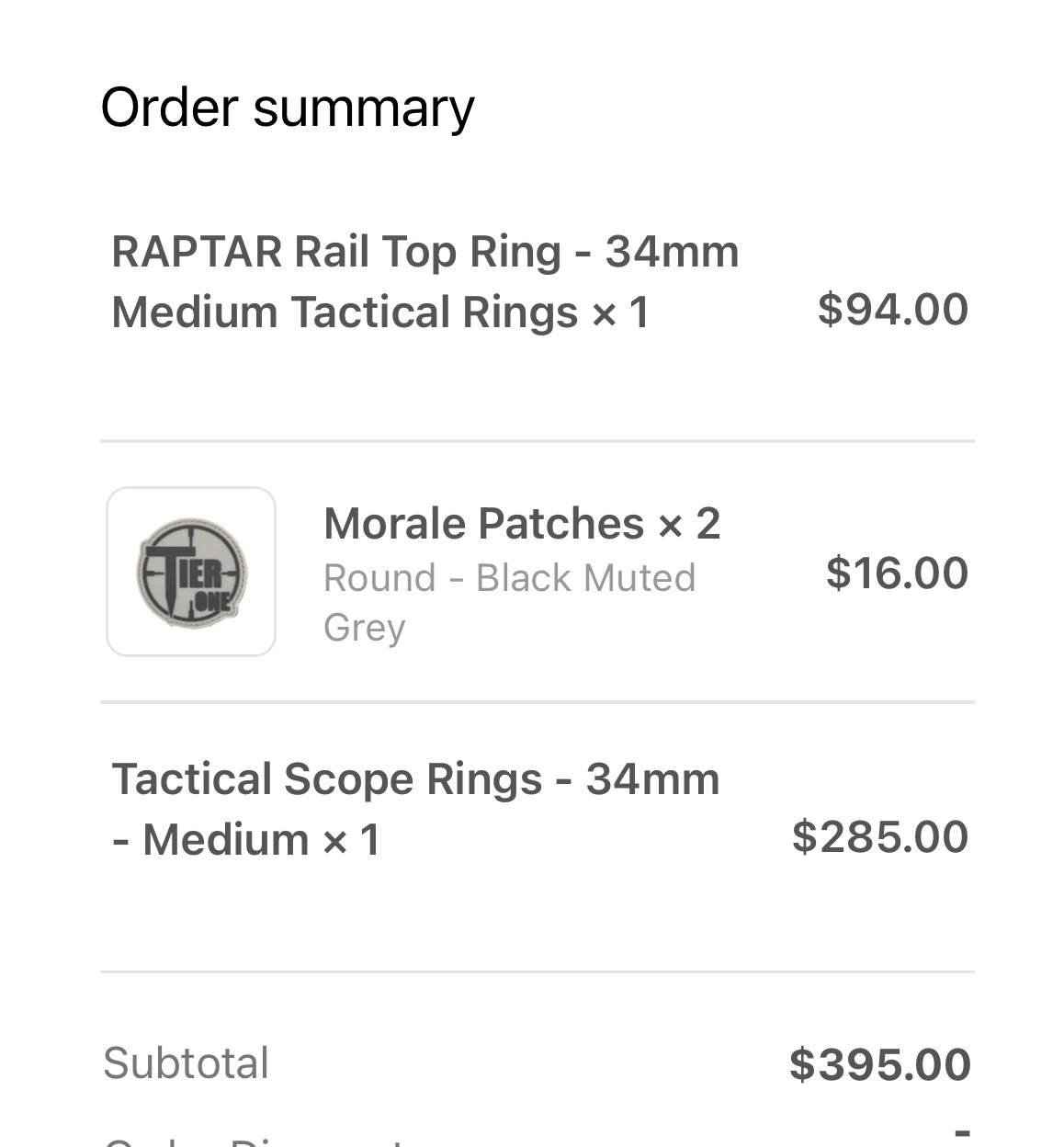Screen dimensions: 1064x1147
Task: Click the partially visible Order Discount label
Action: pos(253,1141)
